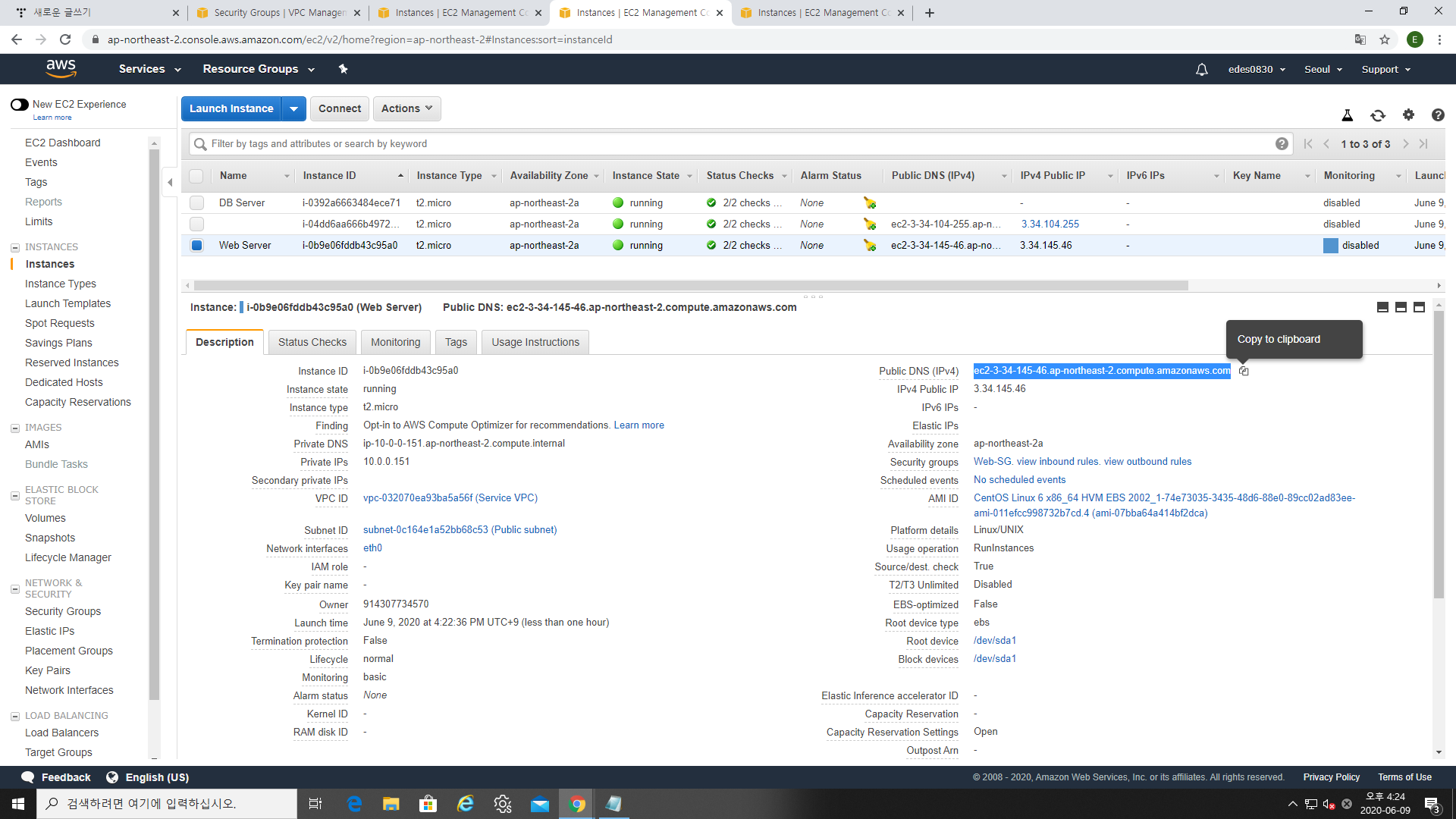
Task: Open the Web-SG security group link
Action: [993, 462]
